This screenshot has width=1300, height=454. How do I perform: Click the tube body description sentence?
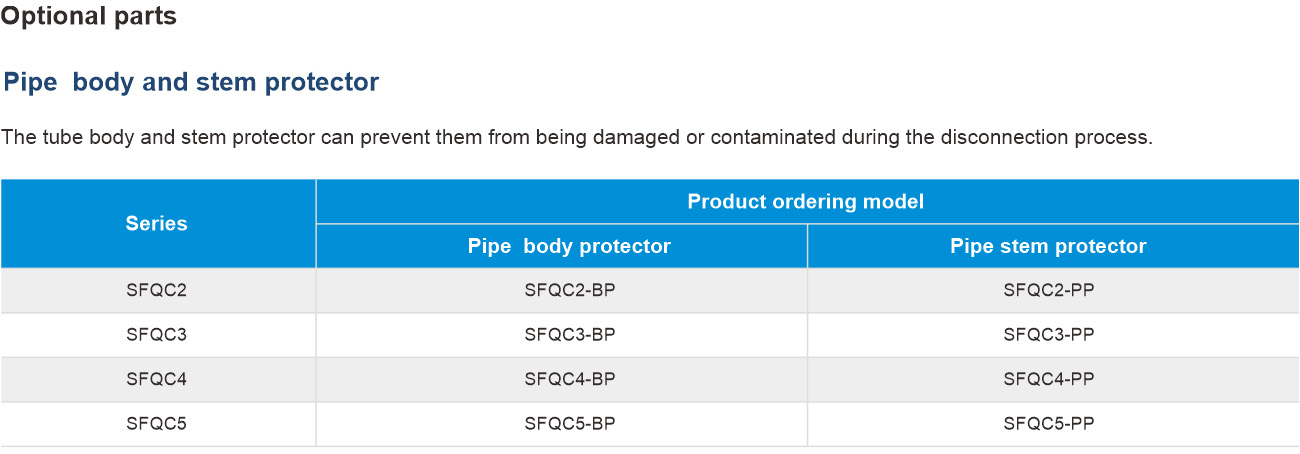(x=577, y=137)
